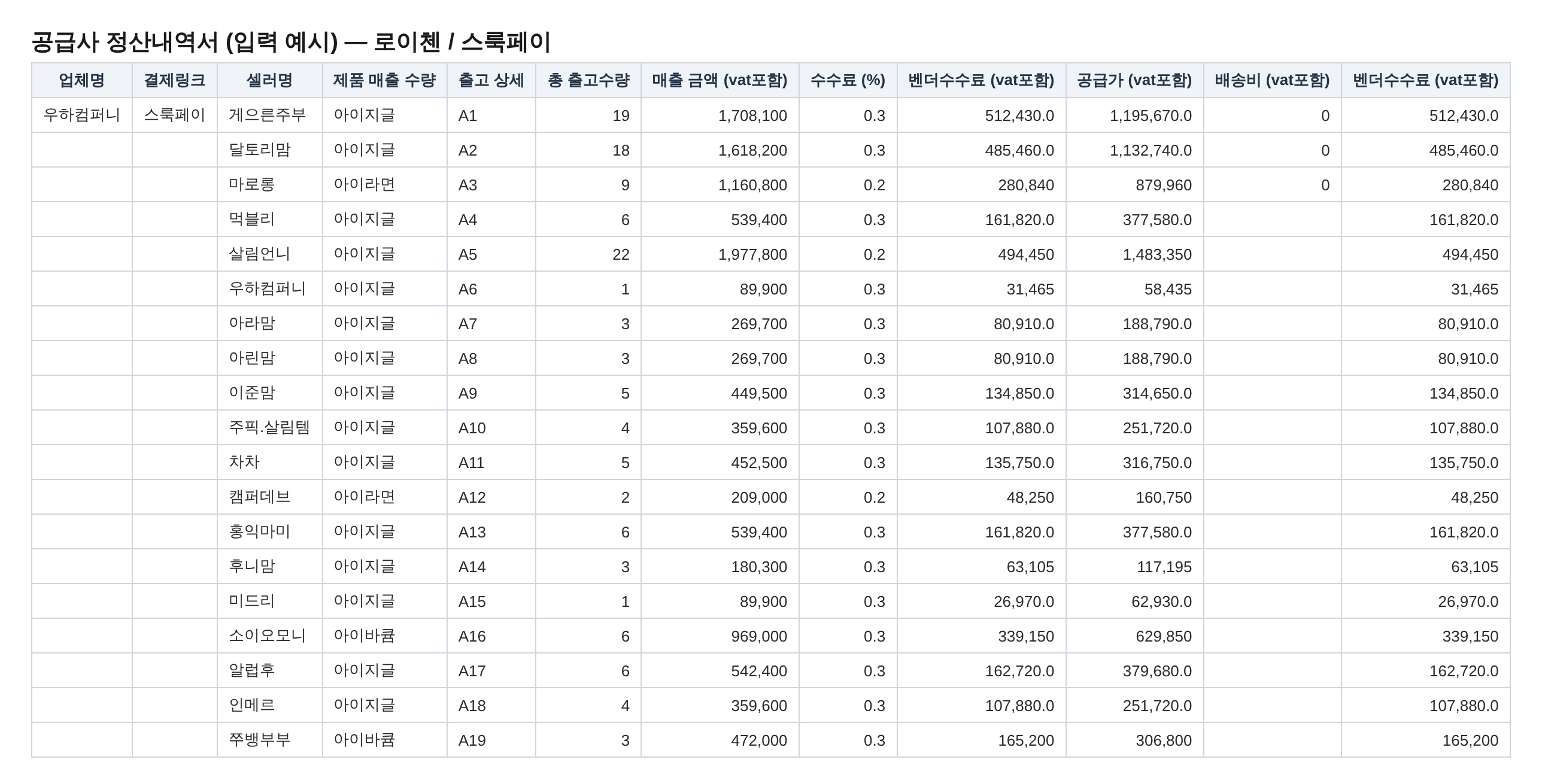Click 아이바큠 product in 쭈뱅부부 row
The width and height of the screenshot is (1542, 784).
pyautogui.click(x=385, y=740)
